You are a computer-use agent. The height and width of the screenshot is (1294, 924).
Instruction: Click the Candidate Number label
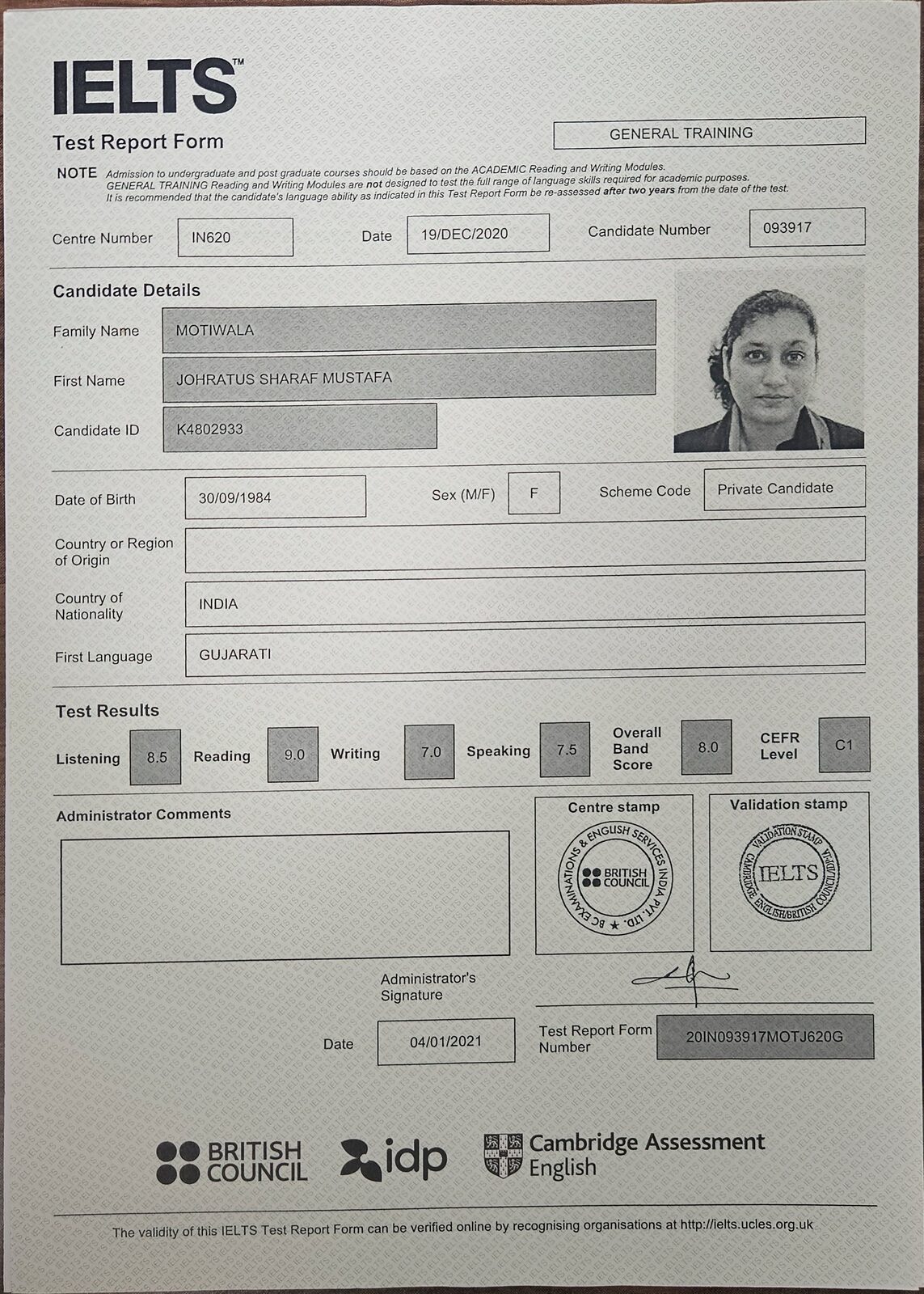(x=649, y=230)
